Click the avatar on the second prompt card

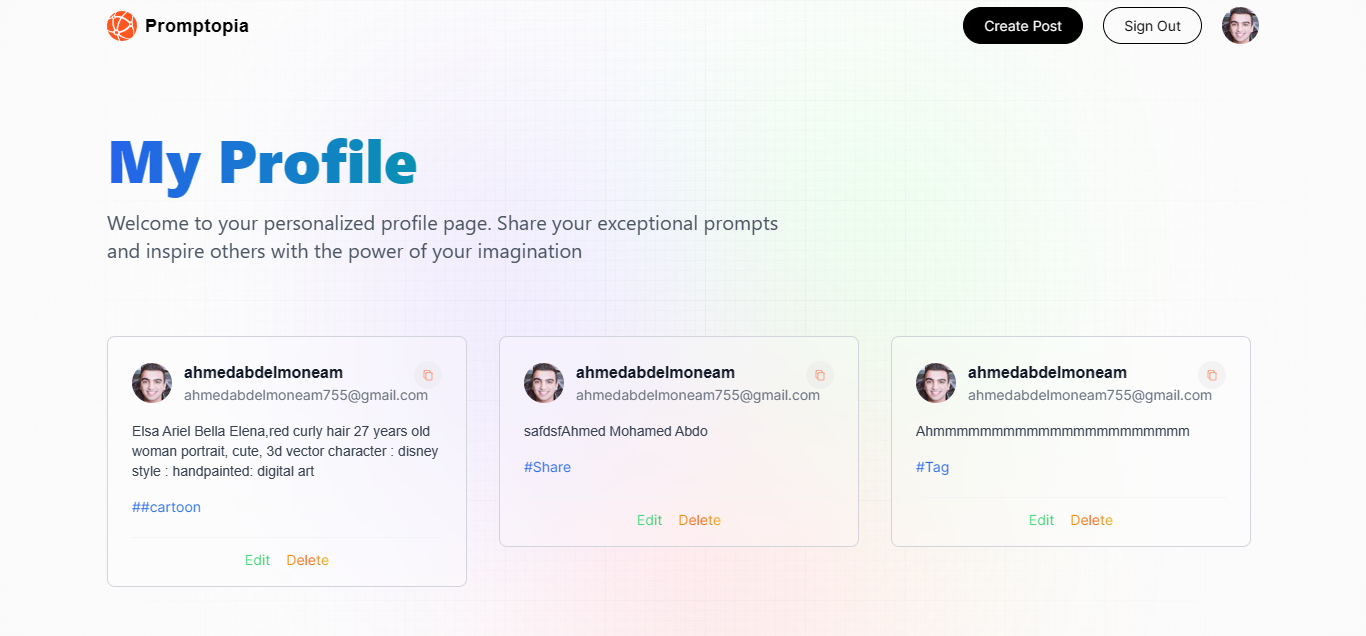point(544,383)
